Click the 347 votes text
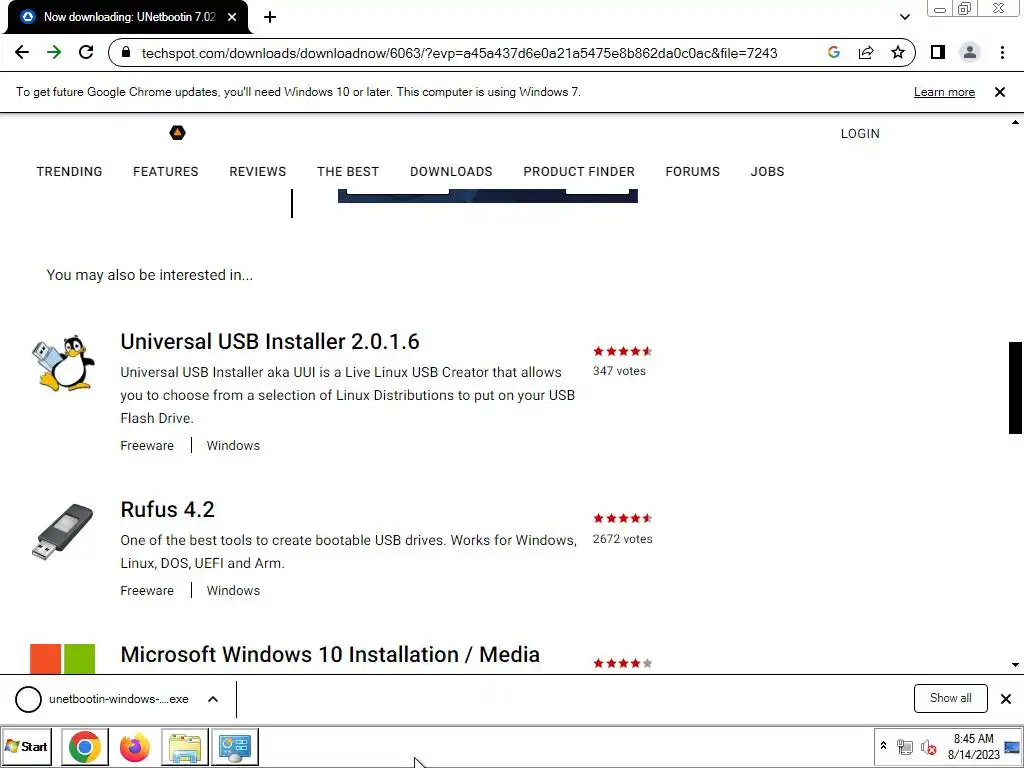Viewport: 1024px width, 768px height. point(619,371)
